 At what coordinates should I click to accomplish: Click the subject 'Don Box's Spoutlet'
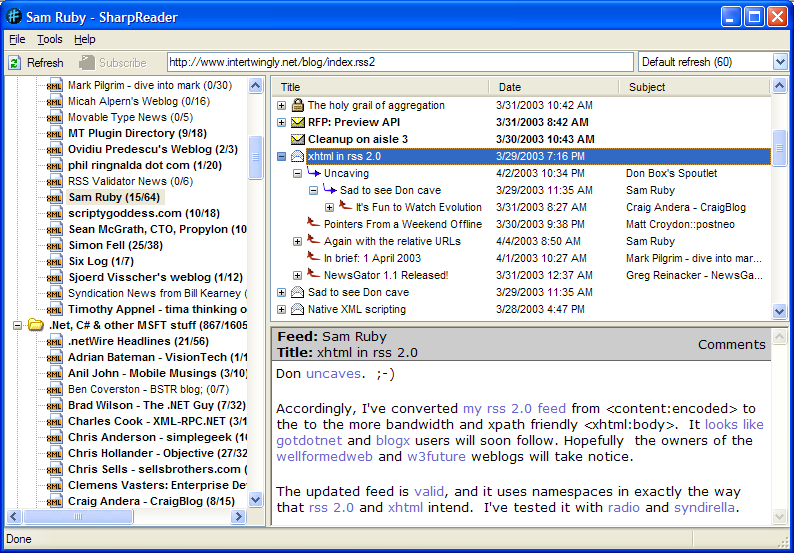tap(671, 173)
